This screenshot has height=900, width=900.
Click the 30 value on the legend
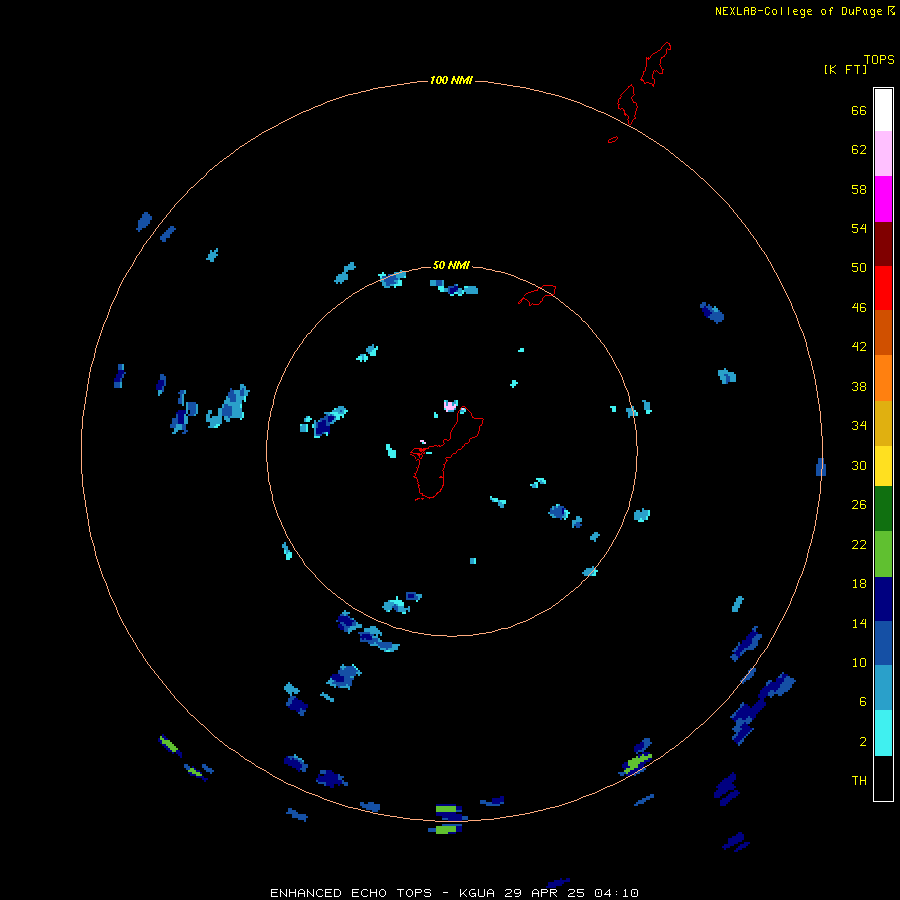[x=859, y=465]
